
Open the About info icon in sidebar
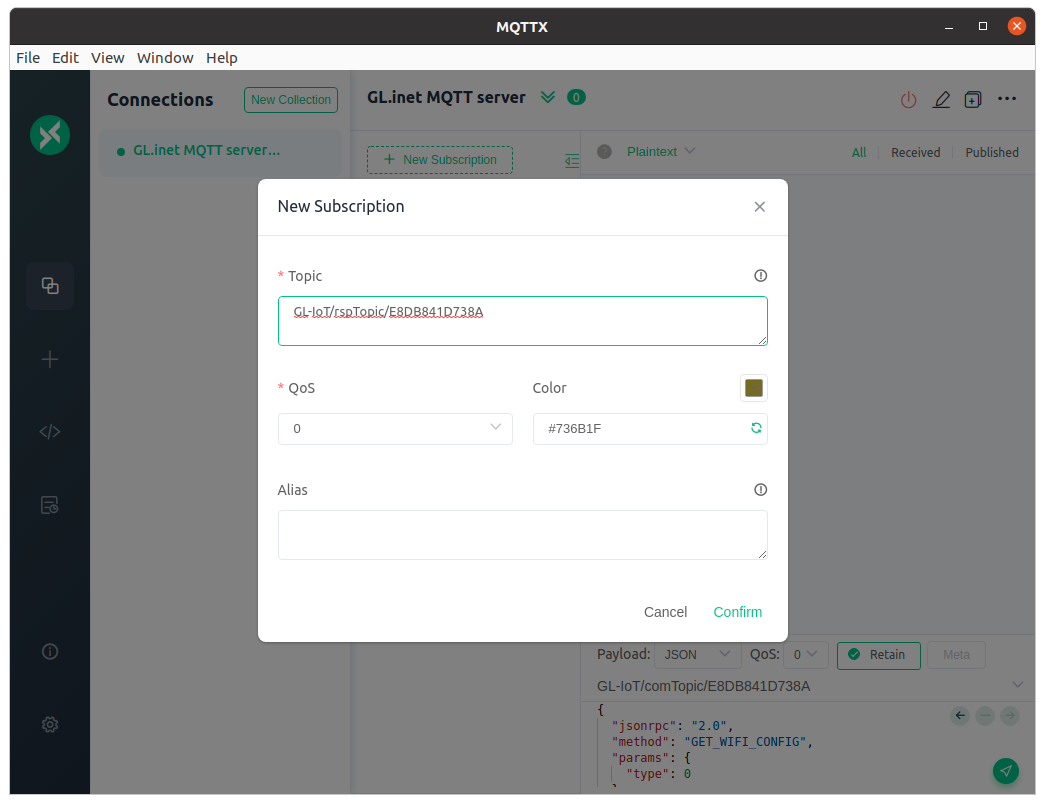click(50, 651)
